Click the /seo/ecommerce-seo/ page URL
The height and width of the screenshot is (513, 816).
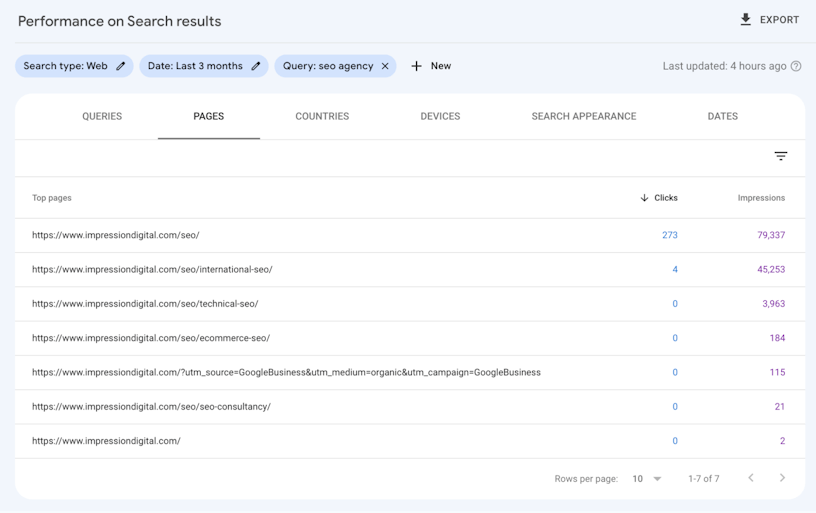(x=151, y=338)
